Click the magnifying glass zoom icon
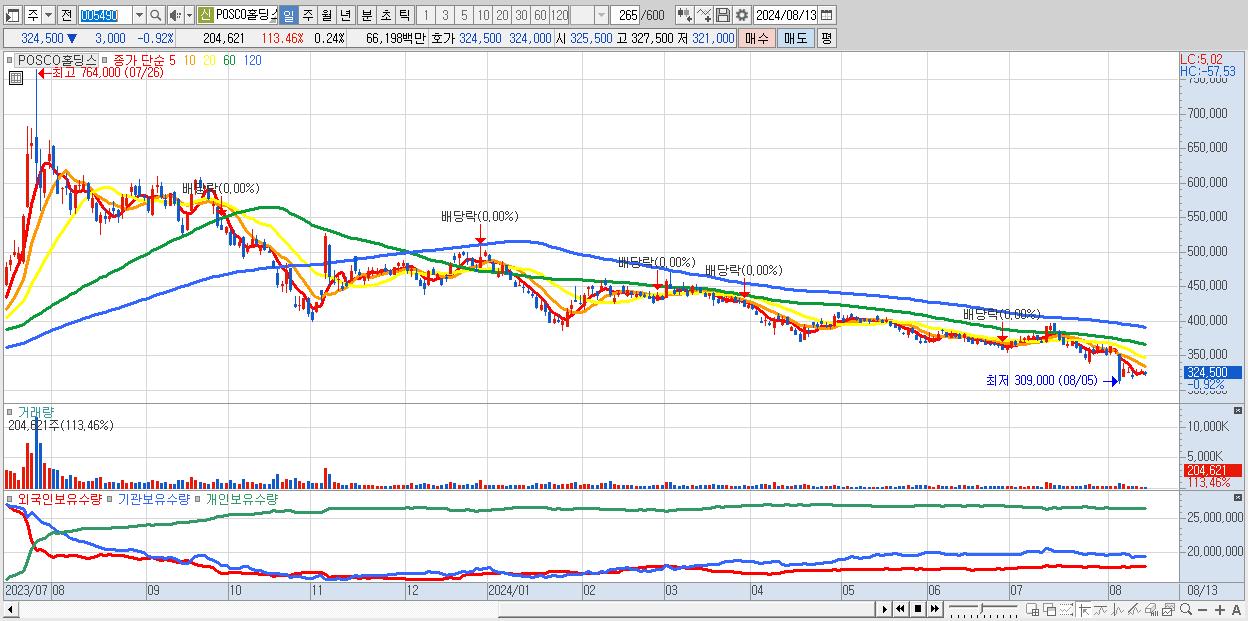This screenshot has height=621, width=1248. pos(1186,609)
